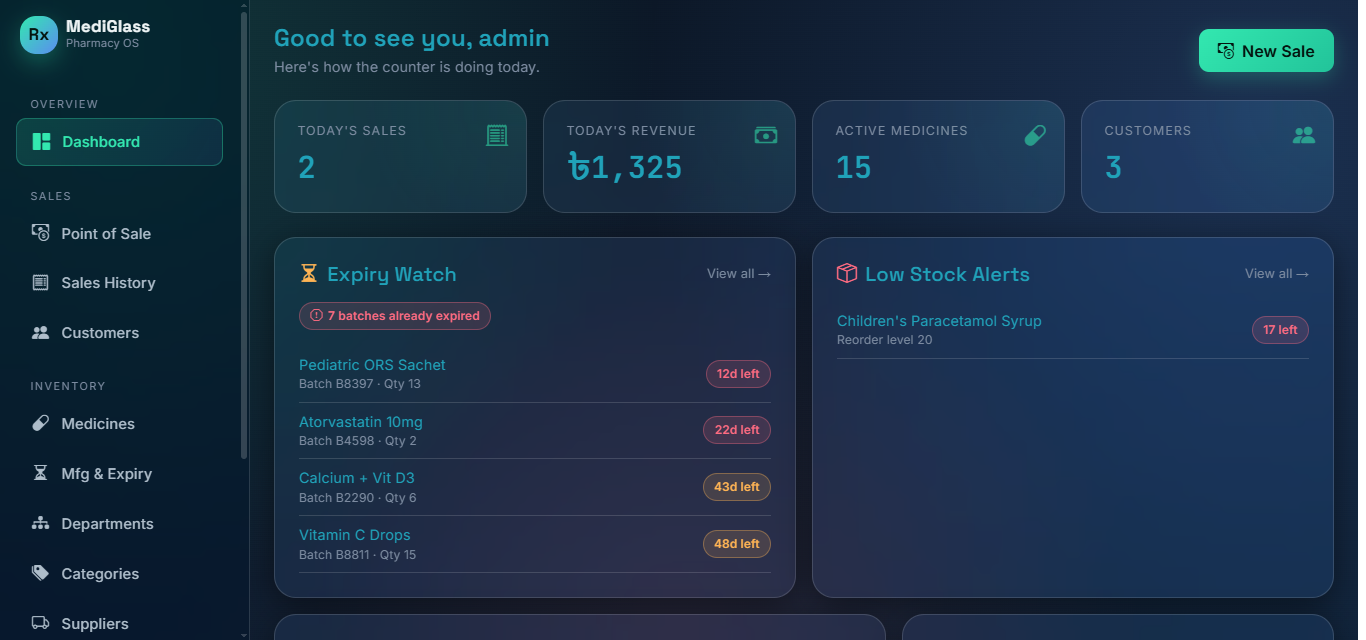
Task: View all in Low Stock Alerts
Action: point(1277,274)
